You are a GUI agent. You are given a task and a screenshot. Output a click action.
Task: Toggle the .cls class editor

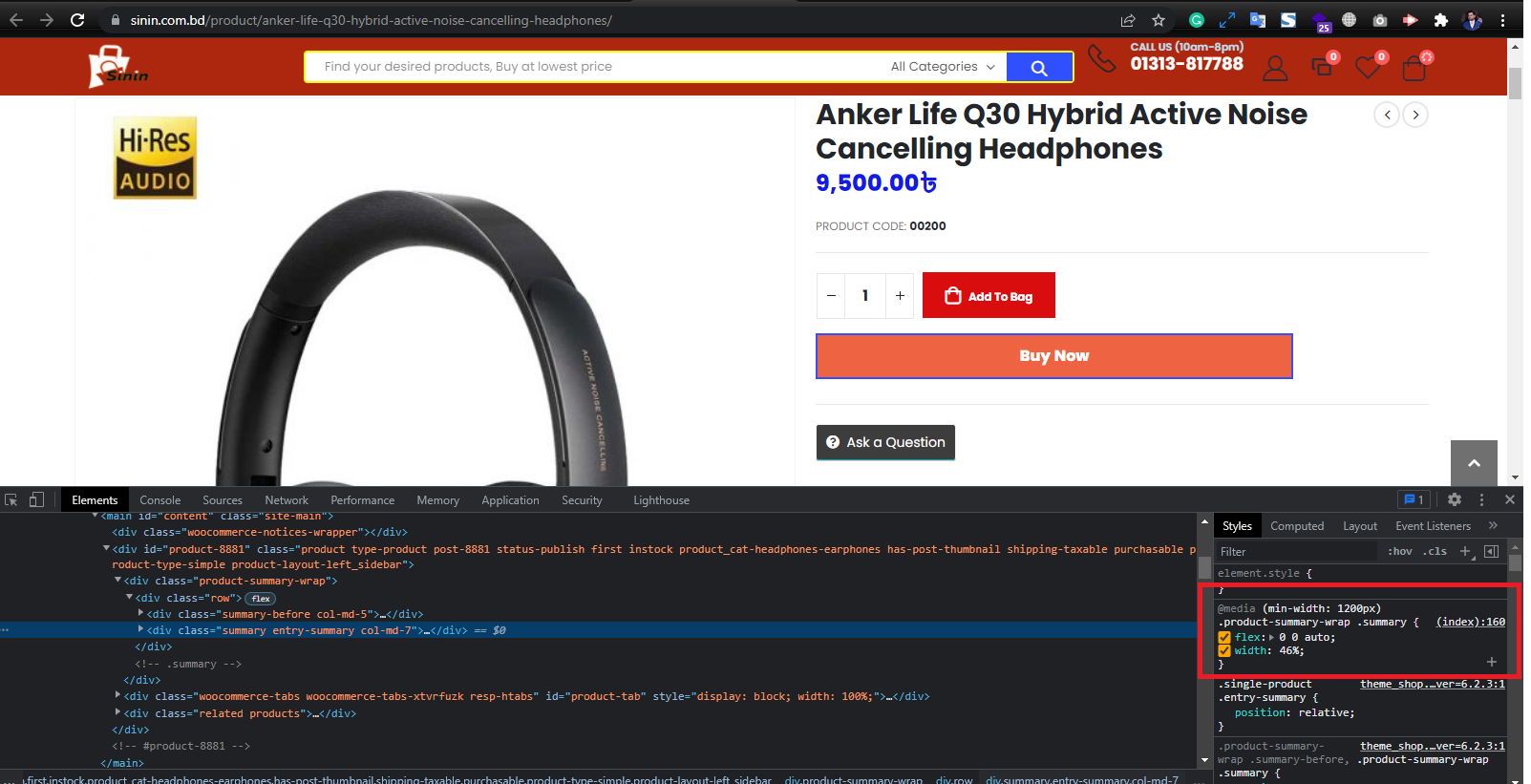pos(1435,551)
